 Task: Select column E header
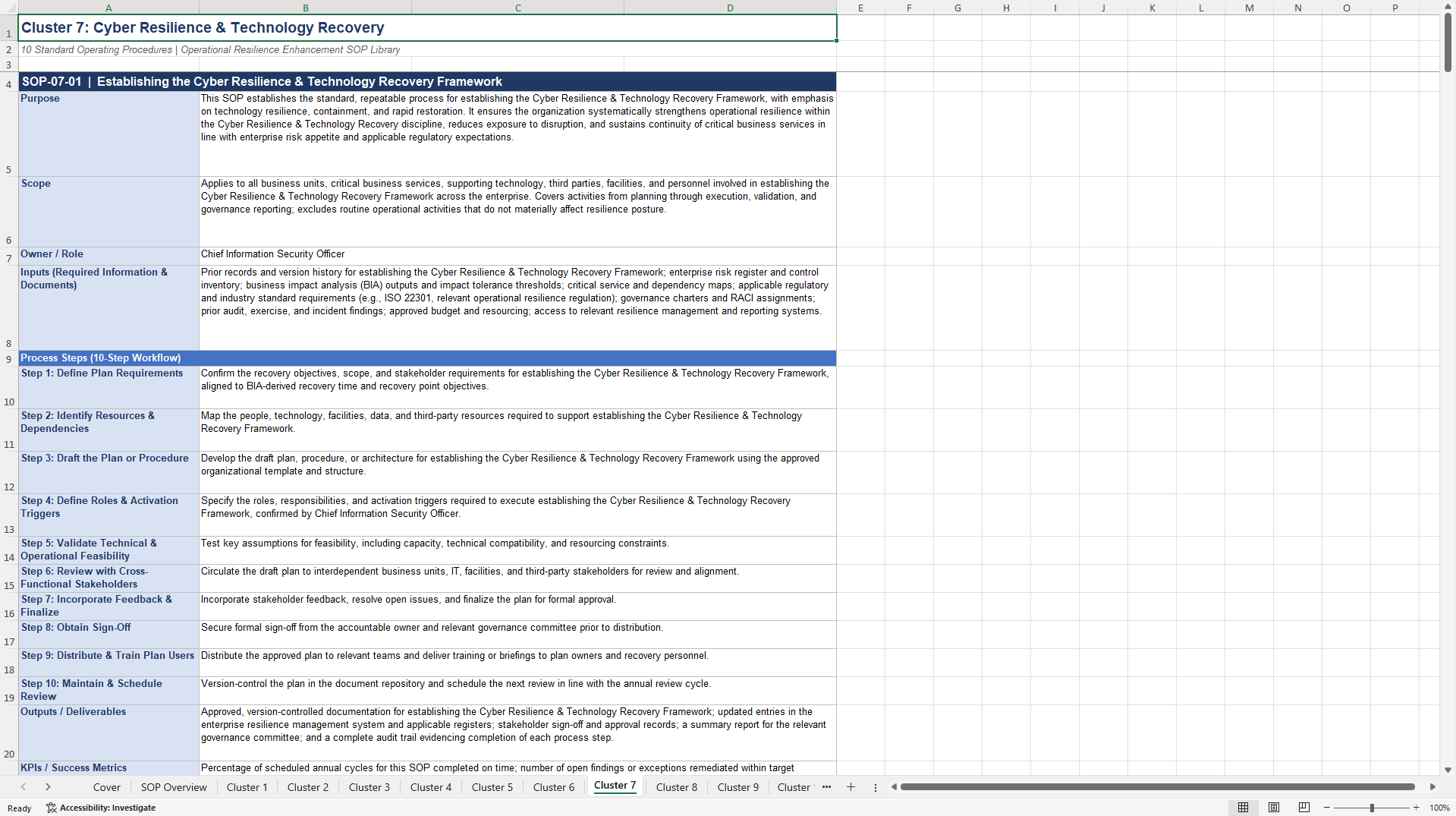861,8
